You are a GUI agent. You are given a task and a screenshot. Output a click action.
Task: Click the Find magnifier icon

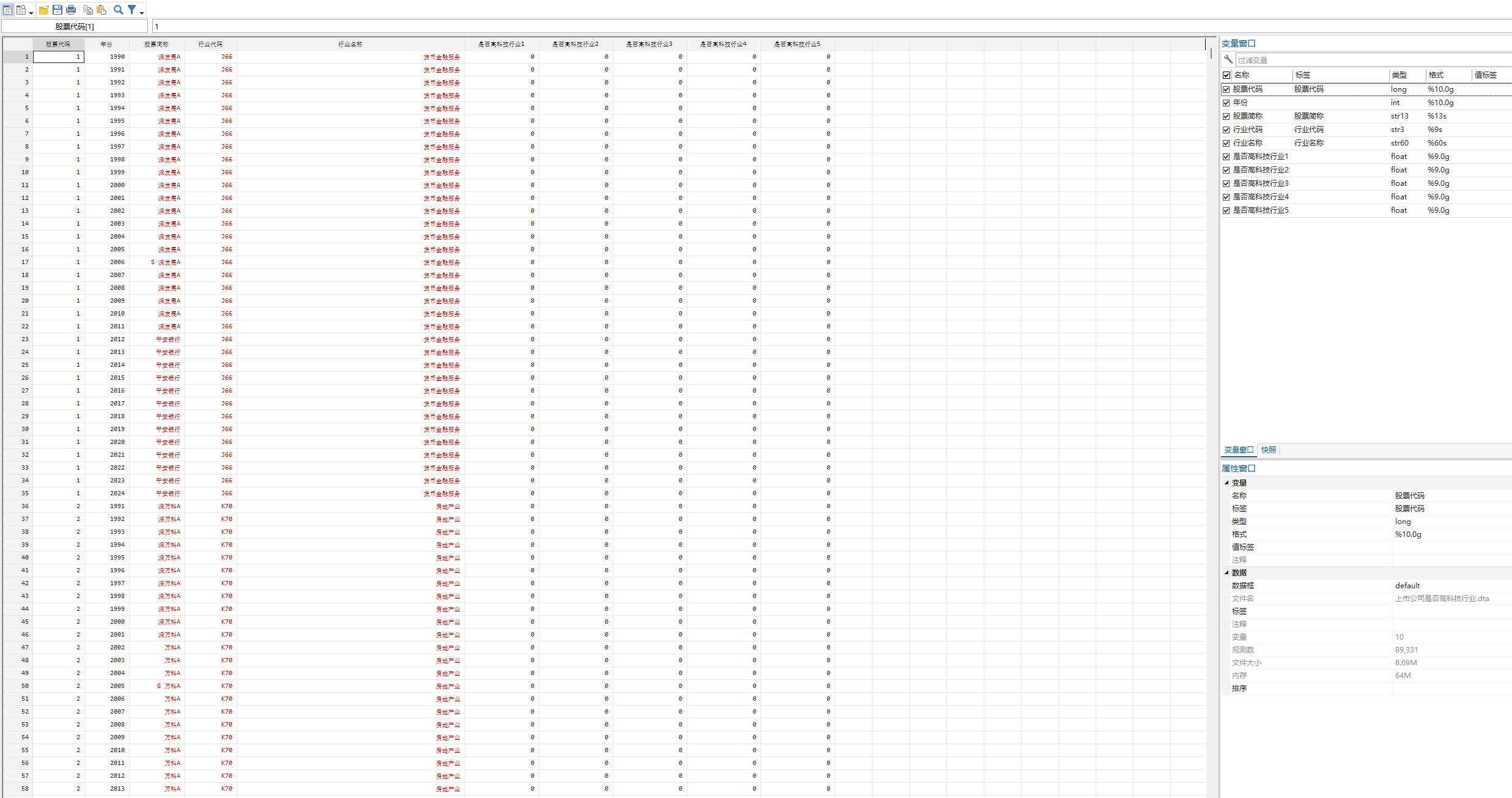119,10
